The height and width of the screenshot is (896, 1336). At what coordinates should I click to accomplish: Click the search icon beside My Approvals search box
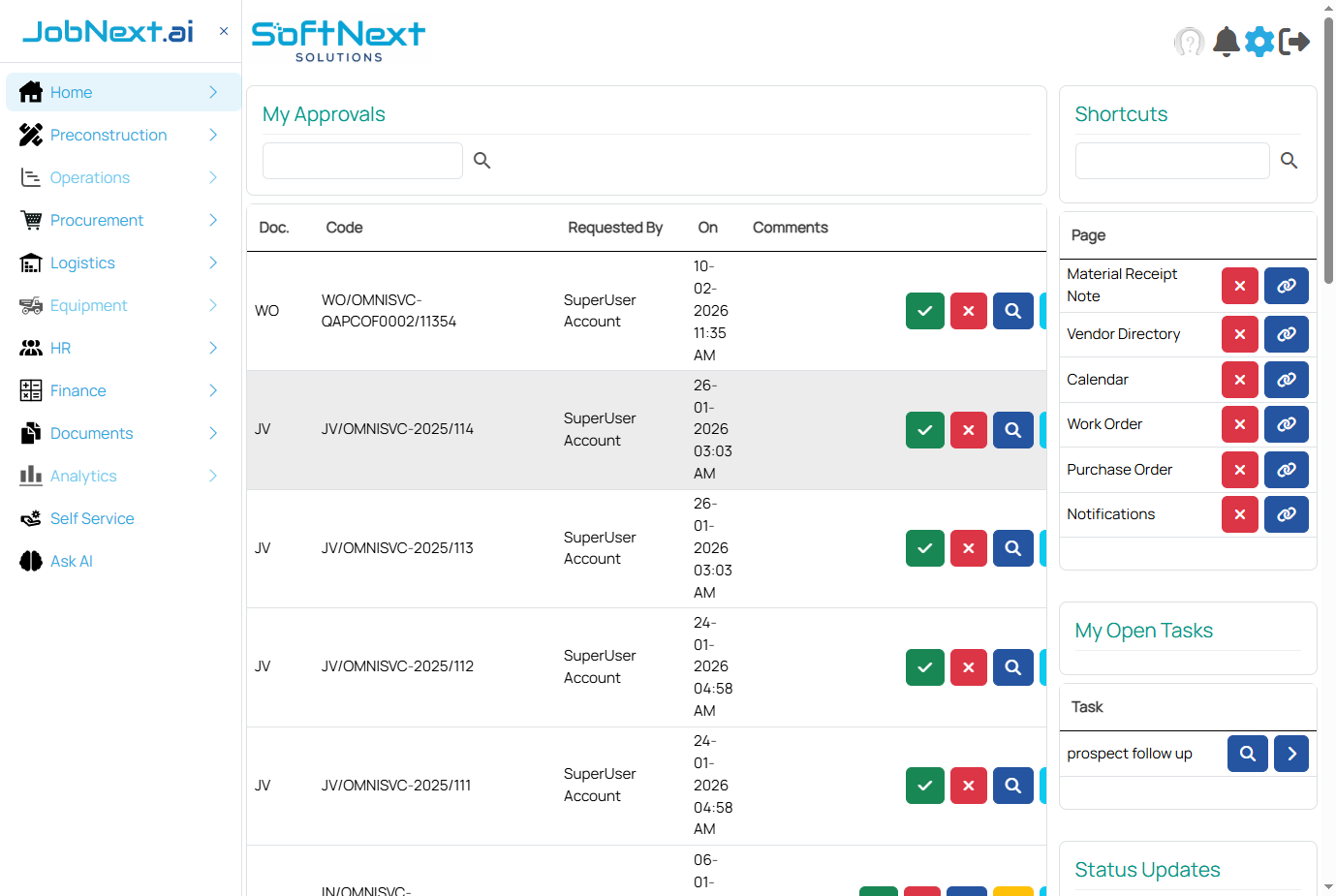tap(482, 160)
